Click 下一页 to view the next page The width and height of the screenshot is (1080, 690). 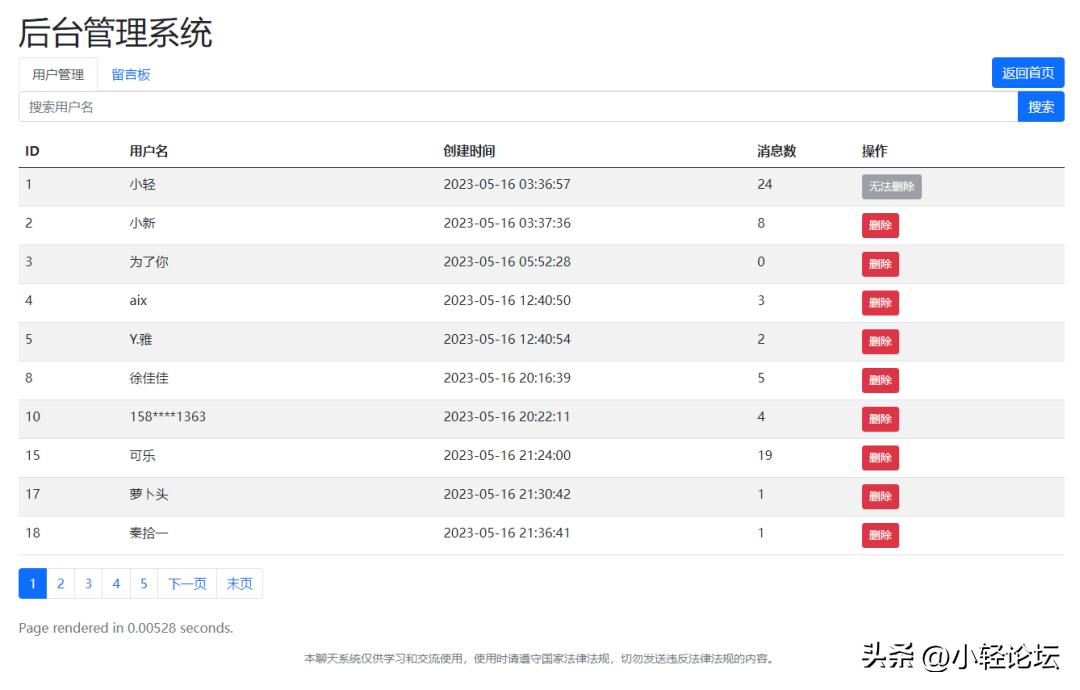(x=186, y=582)
